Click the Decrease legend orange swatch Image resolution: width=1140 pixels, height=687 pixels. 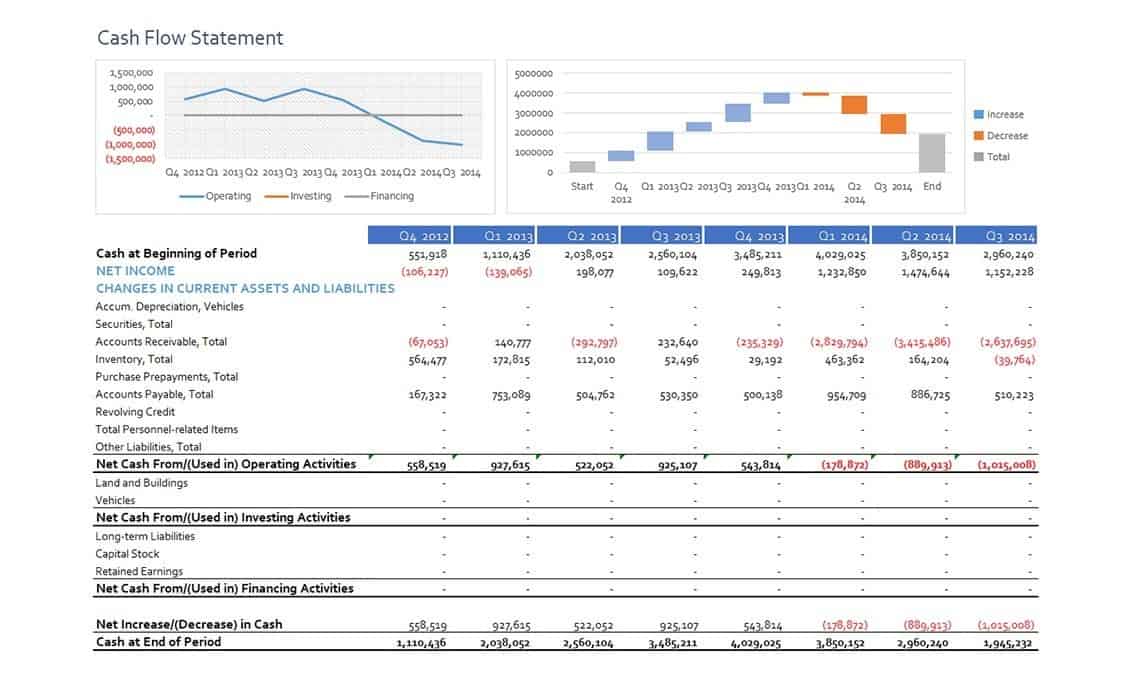pos(978,135)
